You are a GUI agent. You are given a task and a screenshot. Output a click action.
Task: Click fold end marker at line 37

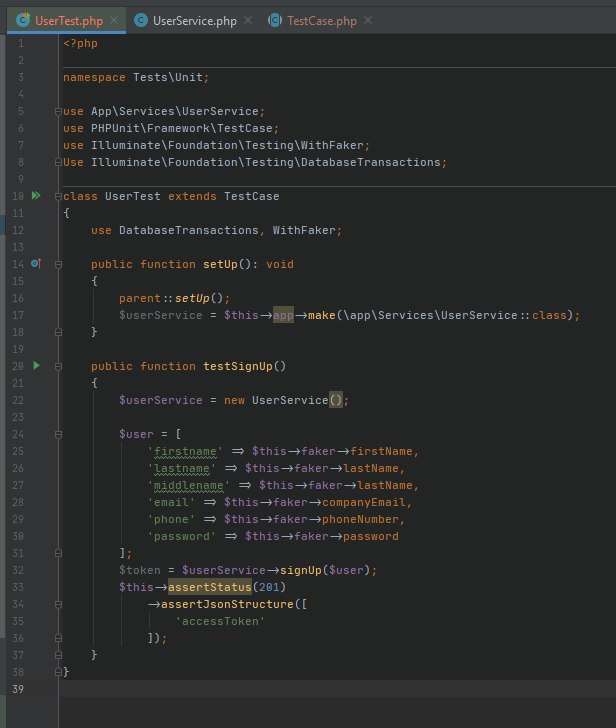tap(58, 655)
